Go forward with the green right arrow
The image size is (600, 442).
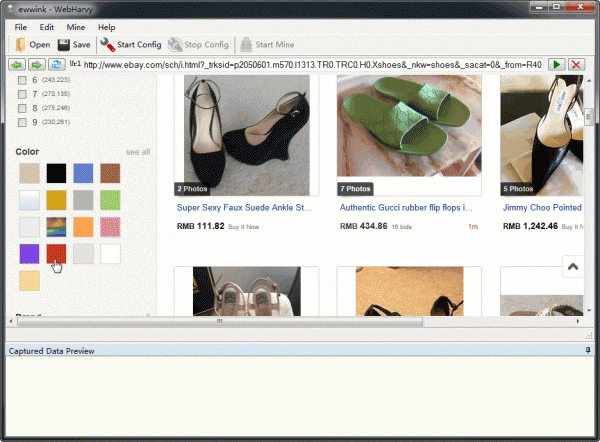click(x=36, y=65)
